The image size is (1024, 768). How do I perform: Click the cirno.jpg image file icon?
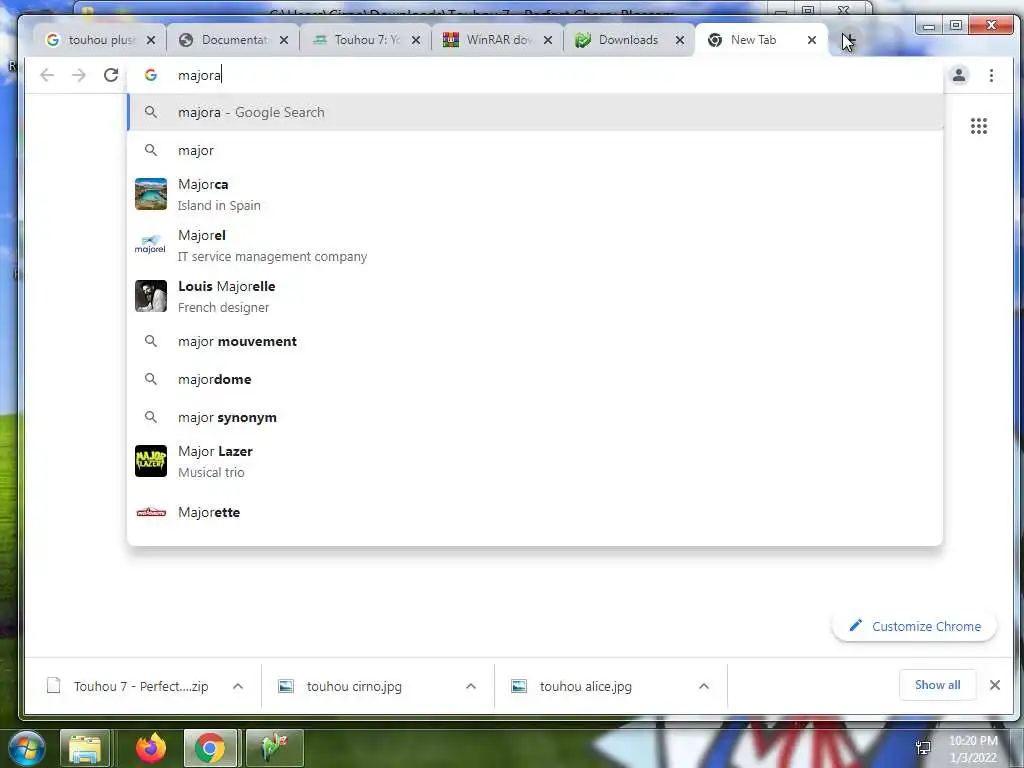click(x=286, y=686)
